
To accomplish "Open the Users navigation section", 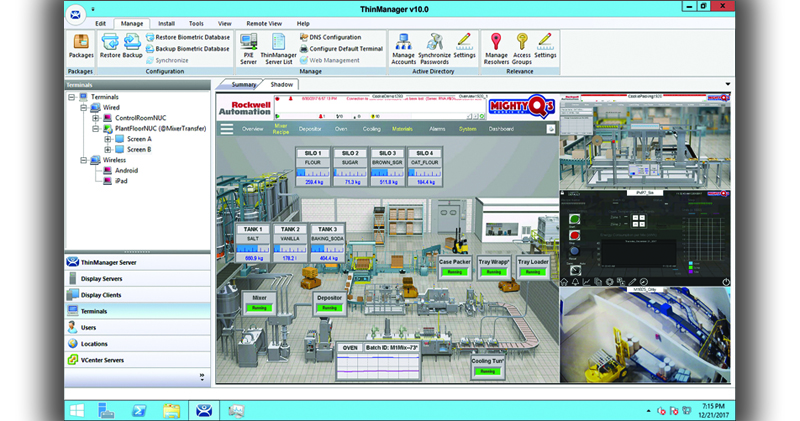I will coord(138,328).
